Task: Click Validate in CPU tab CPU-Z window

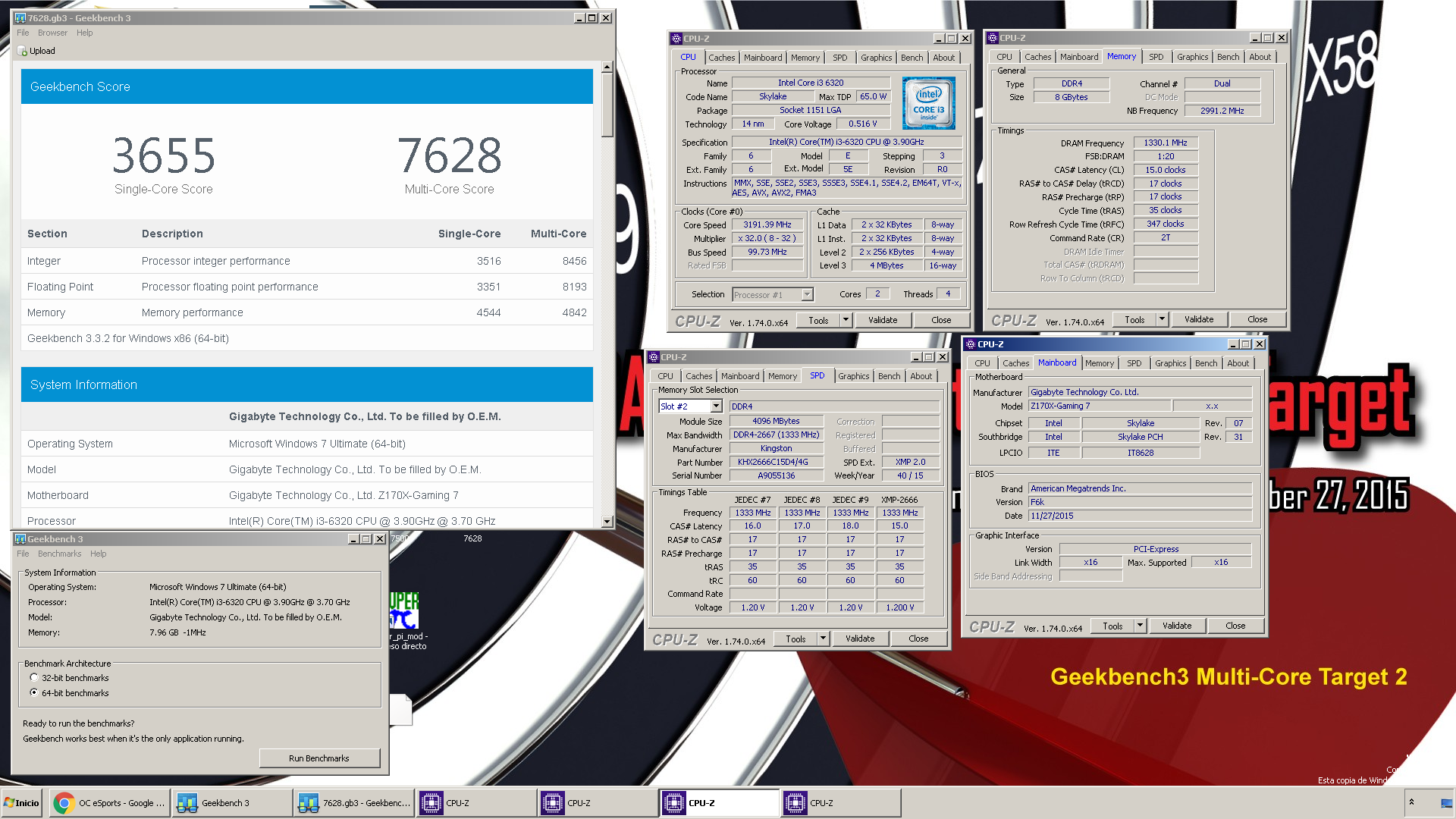Action: (x=883, y=321)
